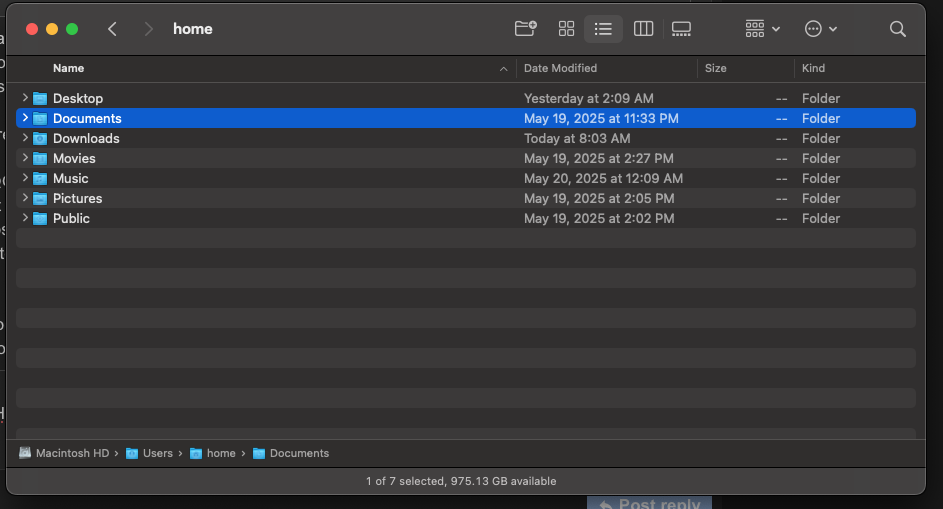Expand the Public folder disclosure arrow
Image resolution: width=943 pixels, height=509 pixels.
click(x=25, y=218)
